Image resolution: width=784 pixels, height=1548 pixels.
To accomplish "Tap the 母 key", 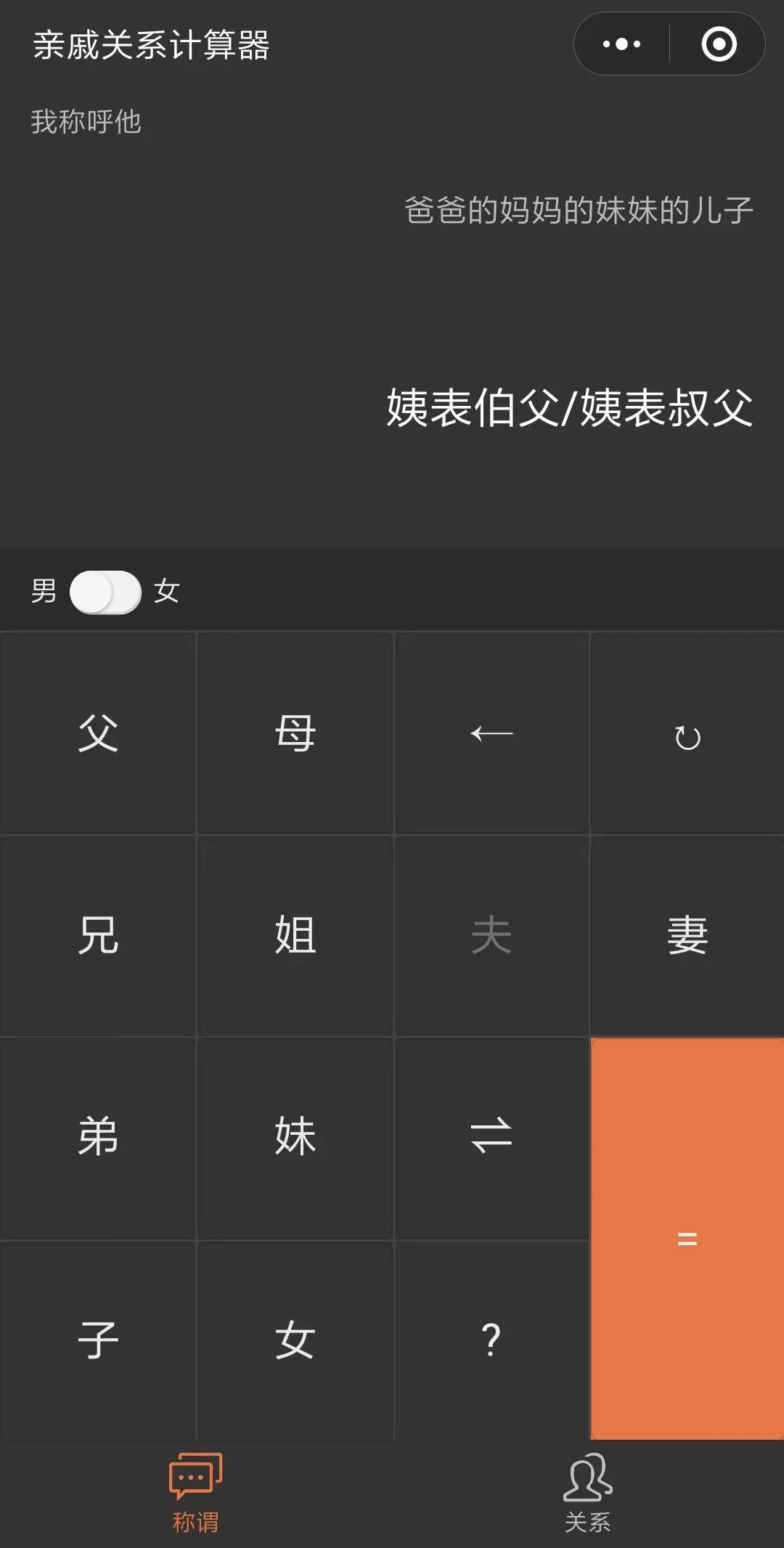I will [x=295, y=733].
